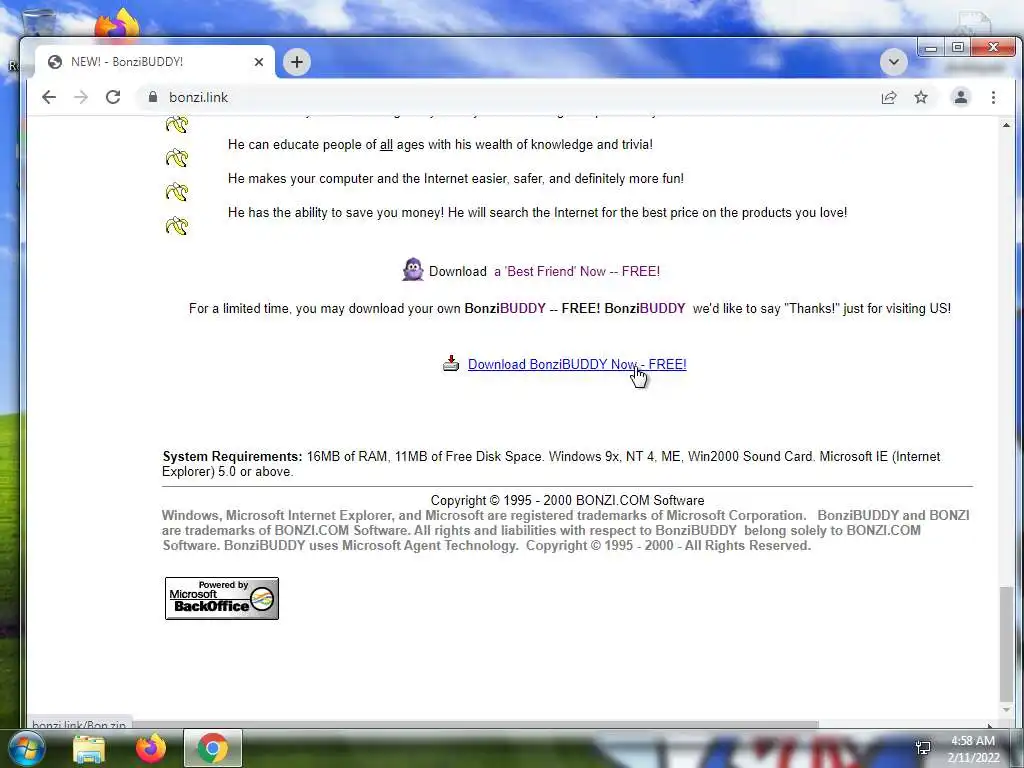Select Chrome in the taskbar
1024x768 pixels.
tap(213, 748)
